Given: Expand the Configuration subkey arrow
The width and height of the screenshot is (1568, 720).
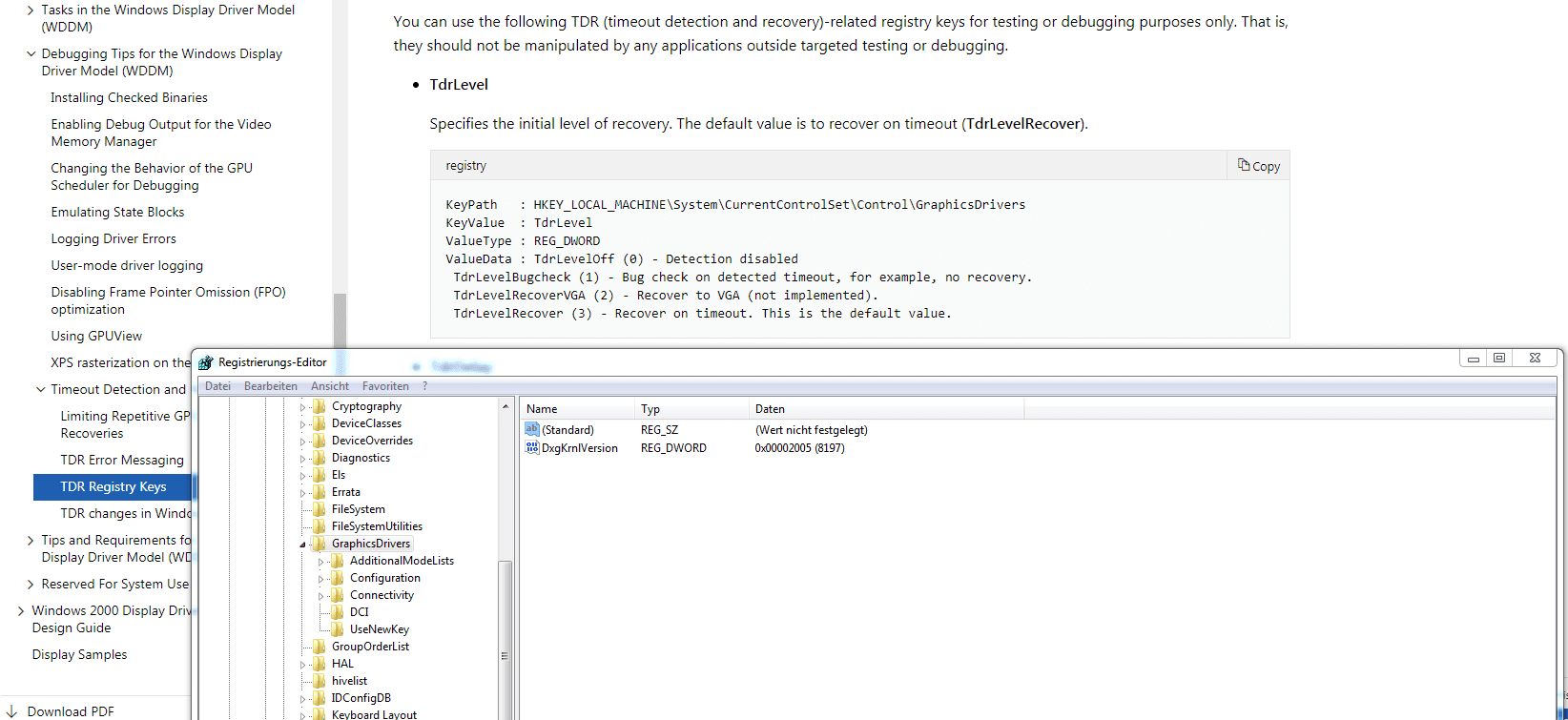Looking at the screenshot, I should (321, 579).
